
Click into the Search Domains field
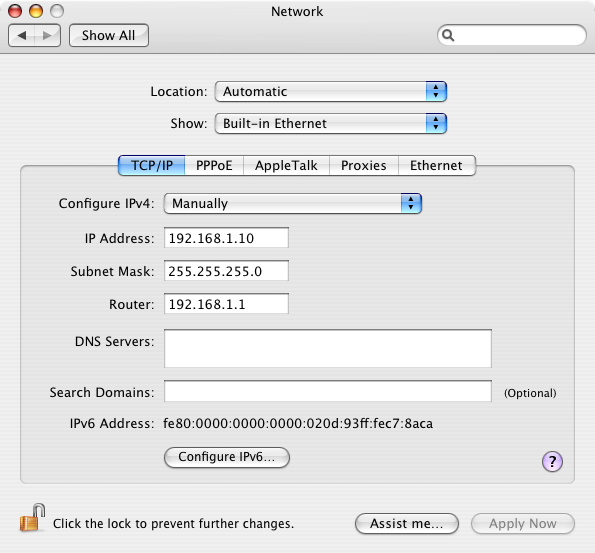[x=328, y=391]
